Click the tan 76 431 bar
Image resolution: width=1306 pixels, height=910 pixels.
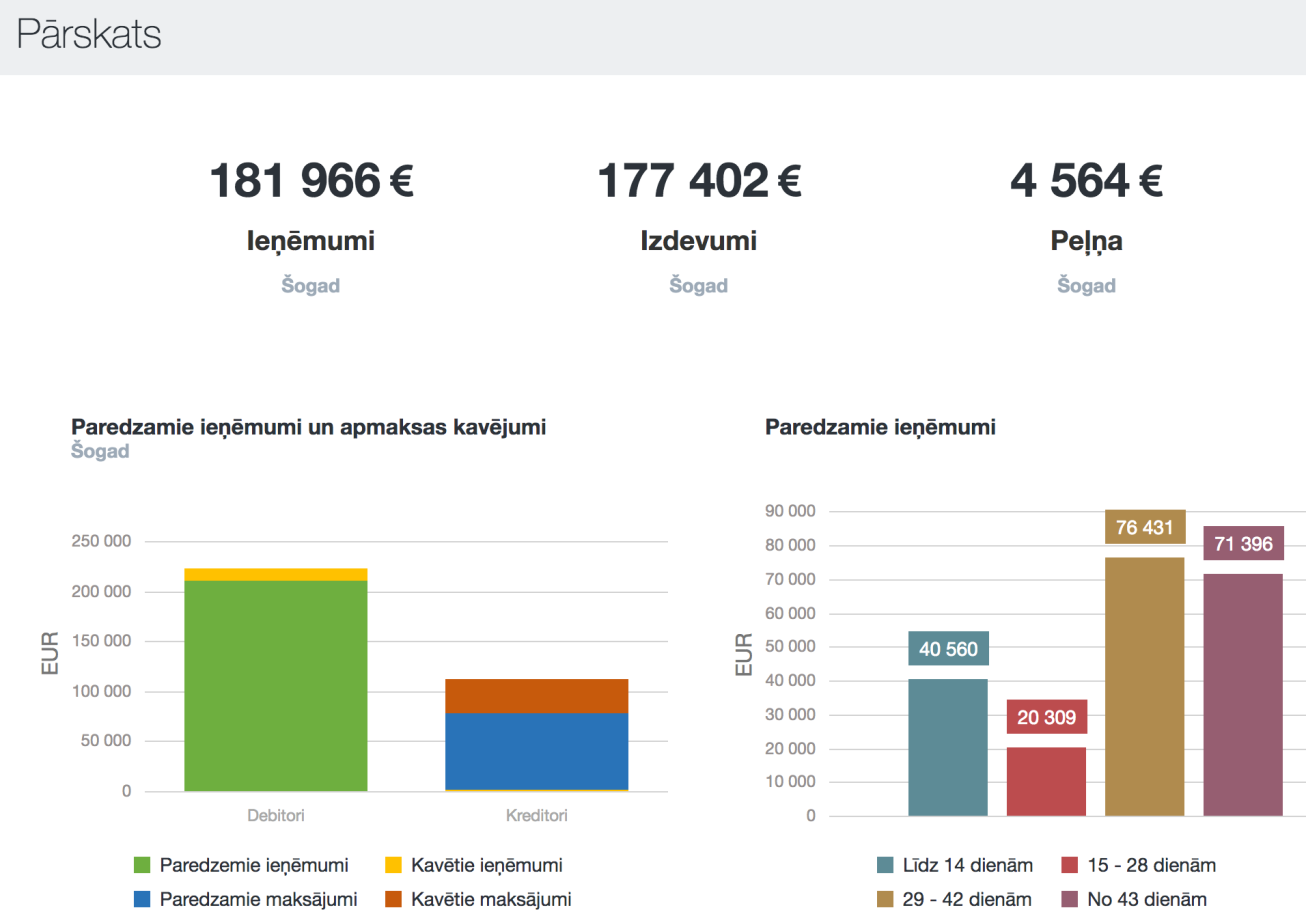(1145, 687)
